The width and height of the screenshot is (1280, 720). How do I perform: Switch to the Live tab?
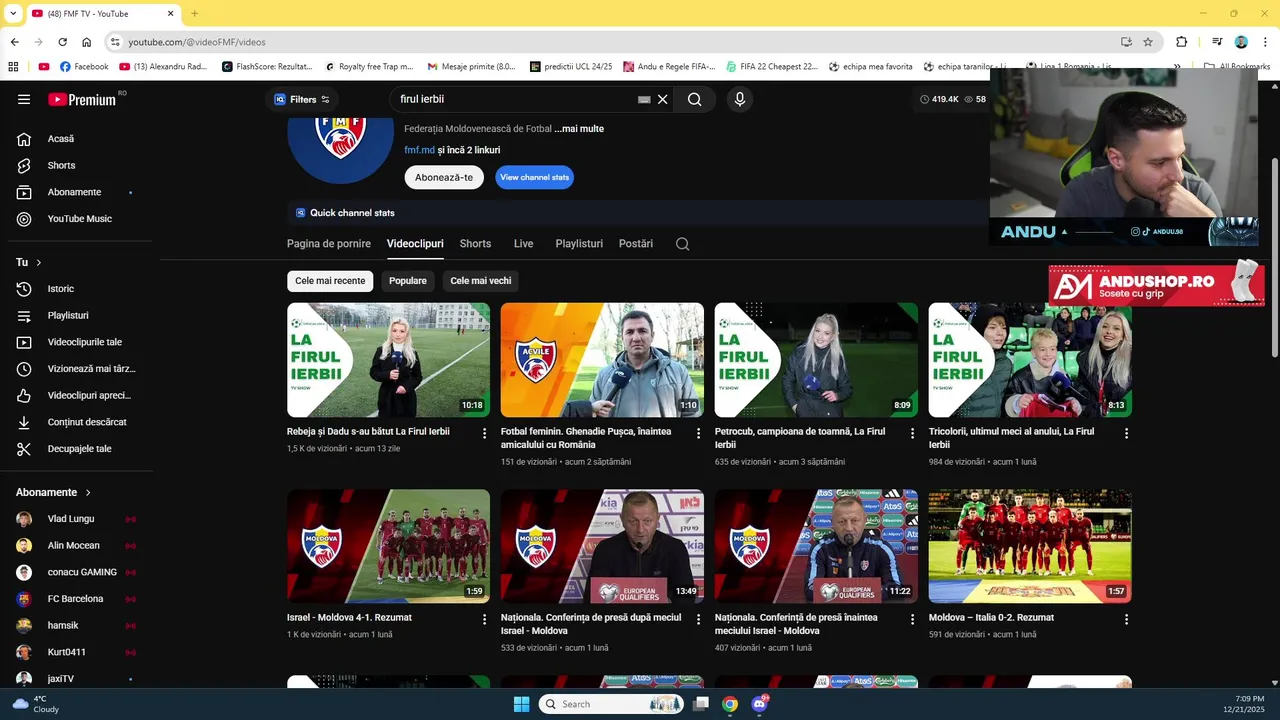coord(524,244)
